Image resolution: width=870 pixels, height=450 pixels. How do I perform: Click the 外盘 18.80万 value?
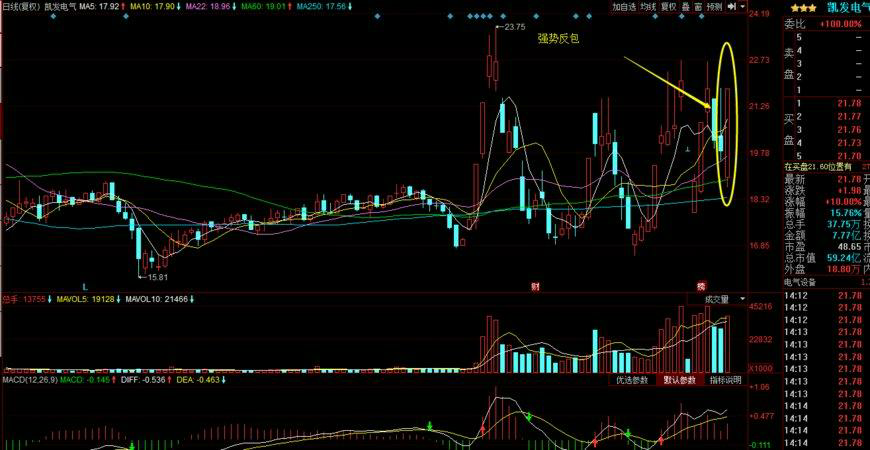(843, 269)
